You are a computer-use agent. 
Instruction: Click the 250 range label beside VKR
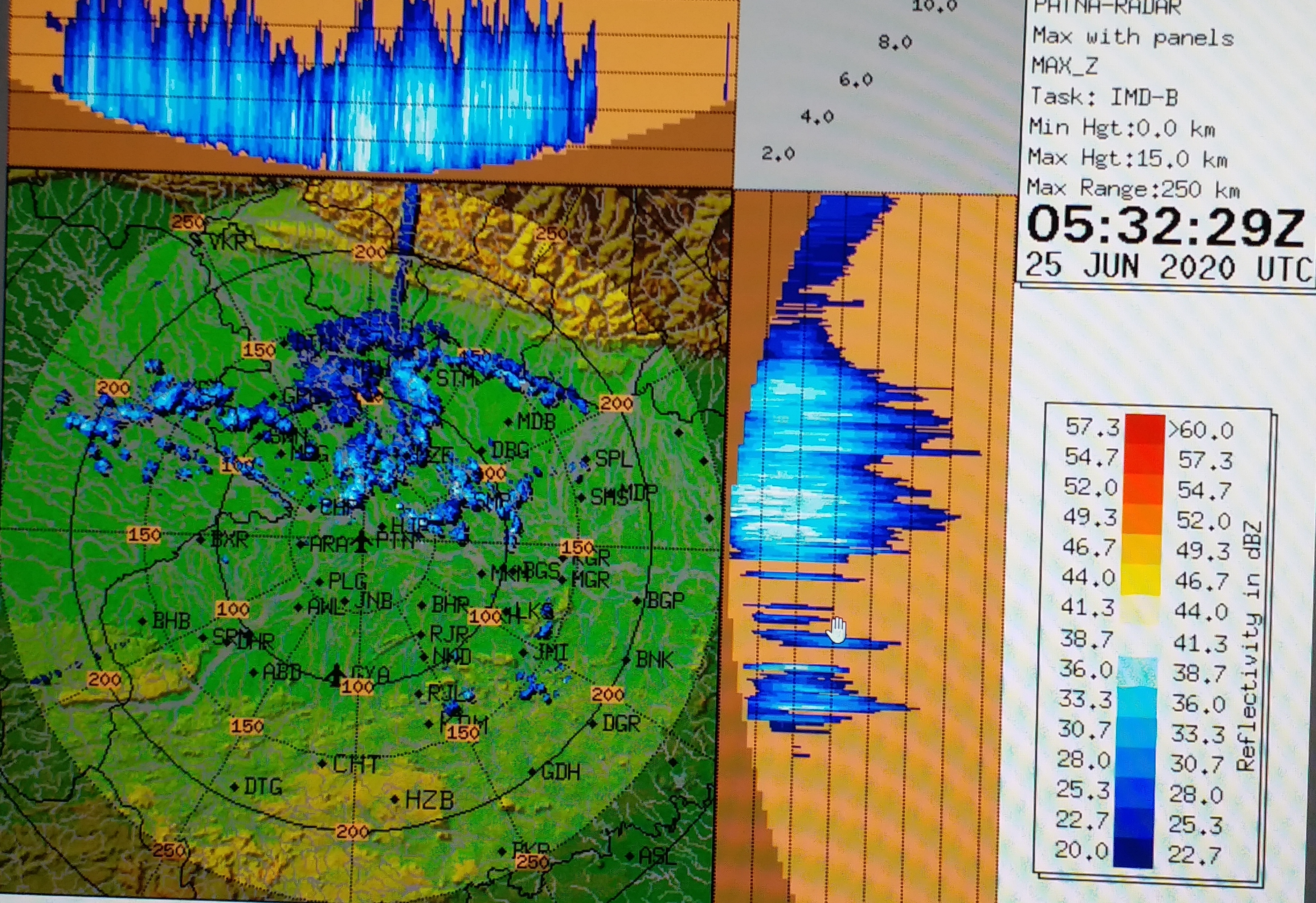tap(187, 222)
